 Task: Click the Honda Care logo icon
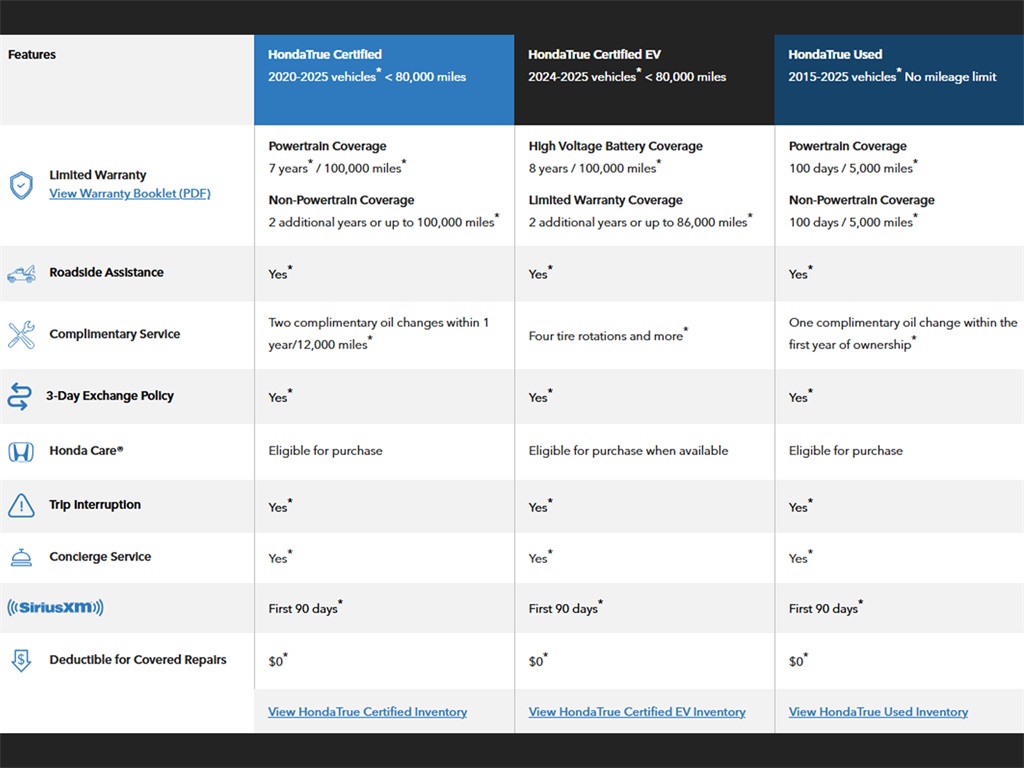[21, 452]
